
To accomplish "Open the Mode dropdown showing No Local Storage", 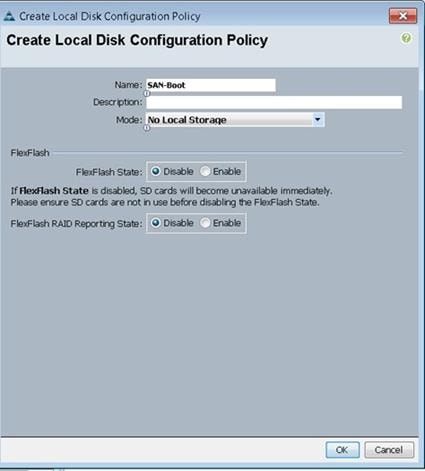I will coord(235,120).
